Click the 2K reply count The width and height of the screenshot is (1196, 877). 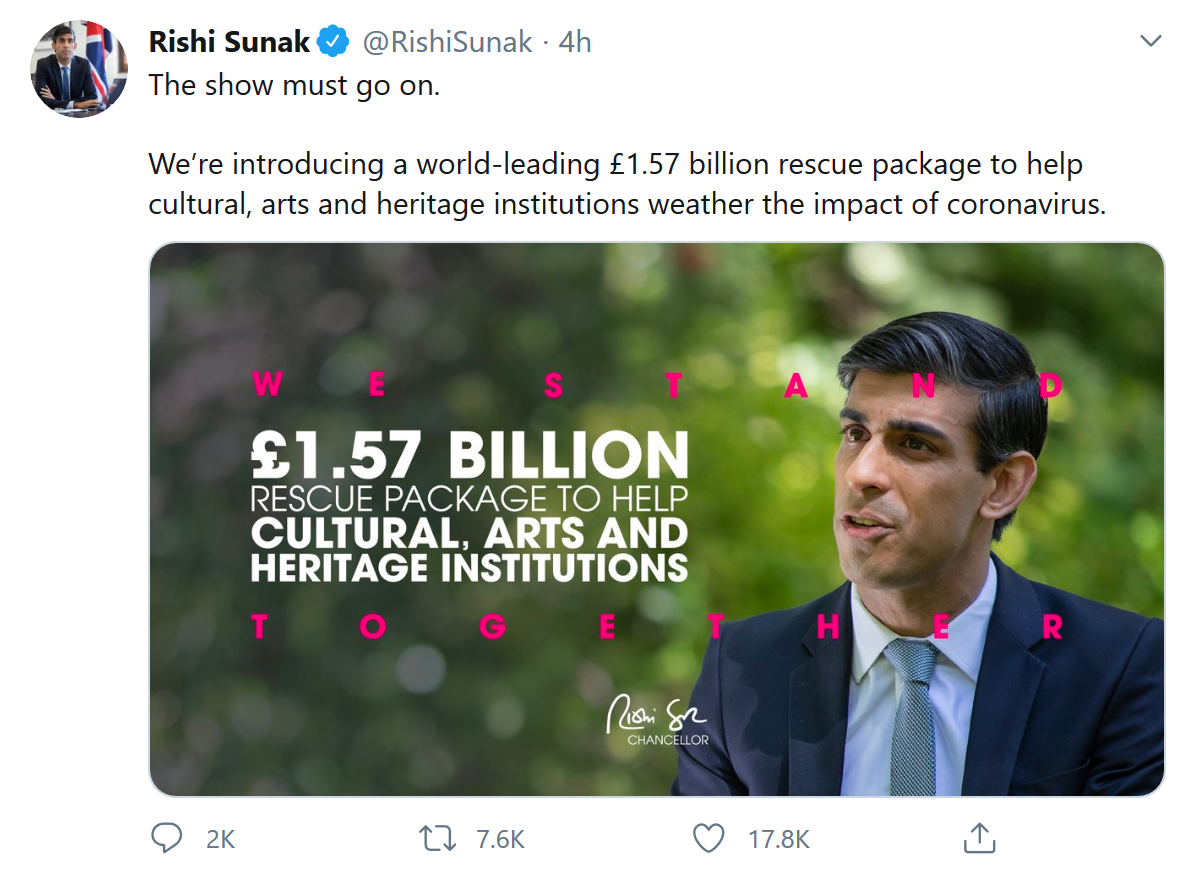click(220, 839)
